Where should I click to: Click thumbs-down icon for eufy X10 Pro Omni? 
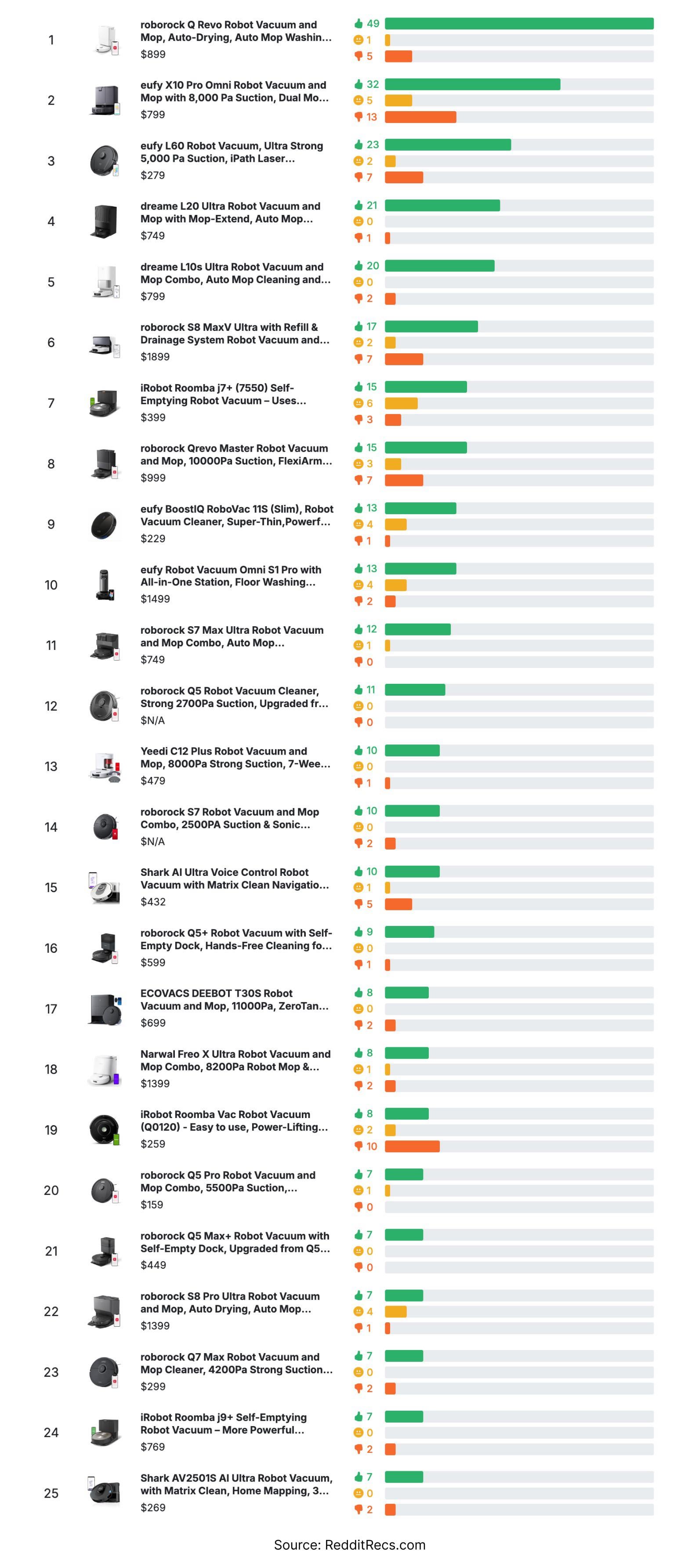[x=358, y=117]
